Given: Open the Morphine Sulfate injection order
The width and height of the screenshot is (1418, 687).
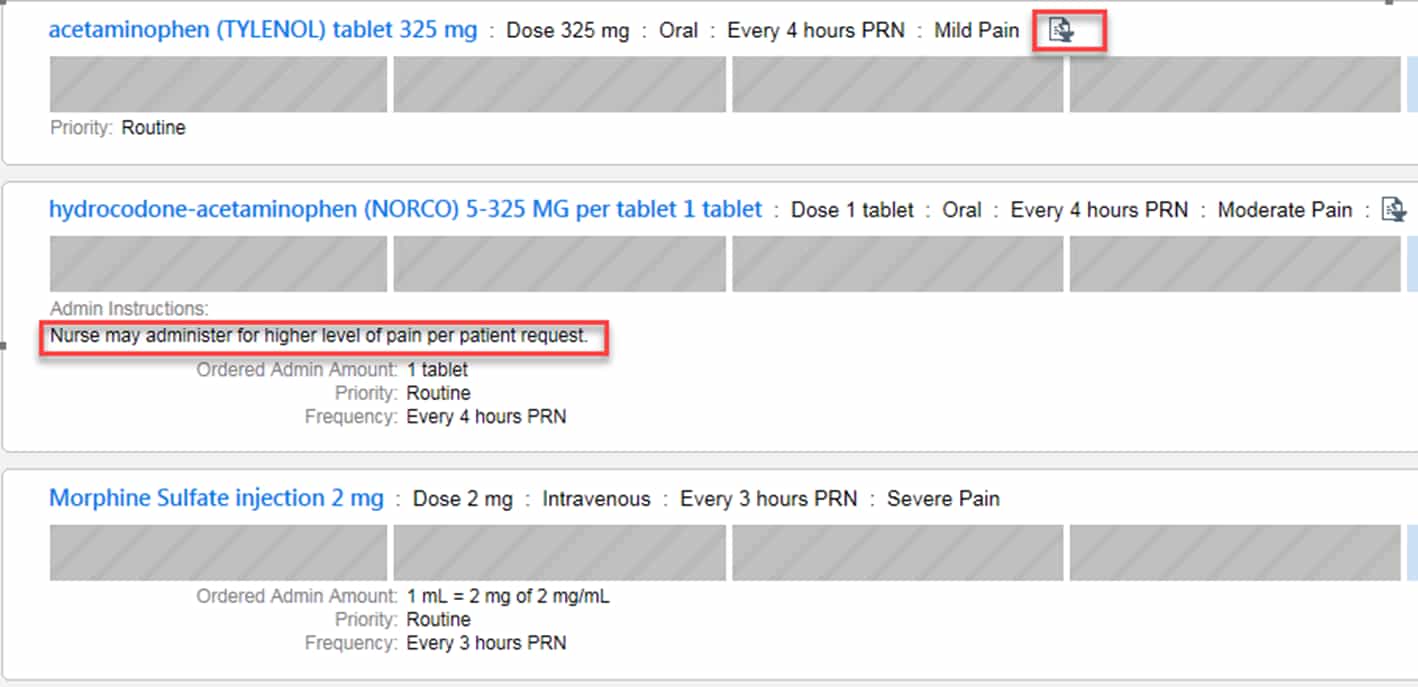Looking at the screenshot, I should coord(216,498).
